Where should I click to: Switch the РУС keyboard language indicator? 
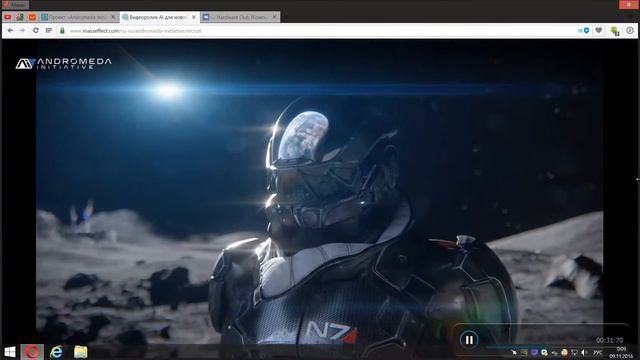click(x=598, y=353)
